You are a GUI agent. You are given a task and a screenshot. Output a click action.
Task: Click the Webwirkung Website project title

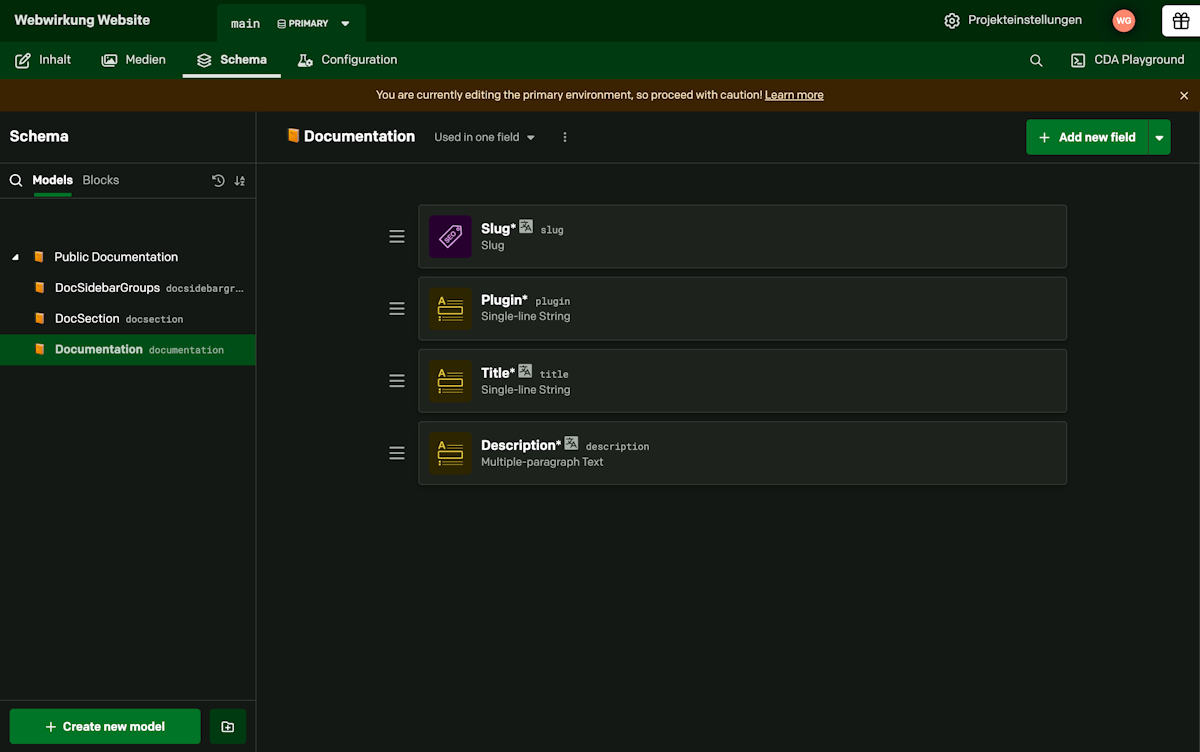82,20
